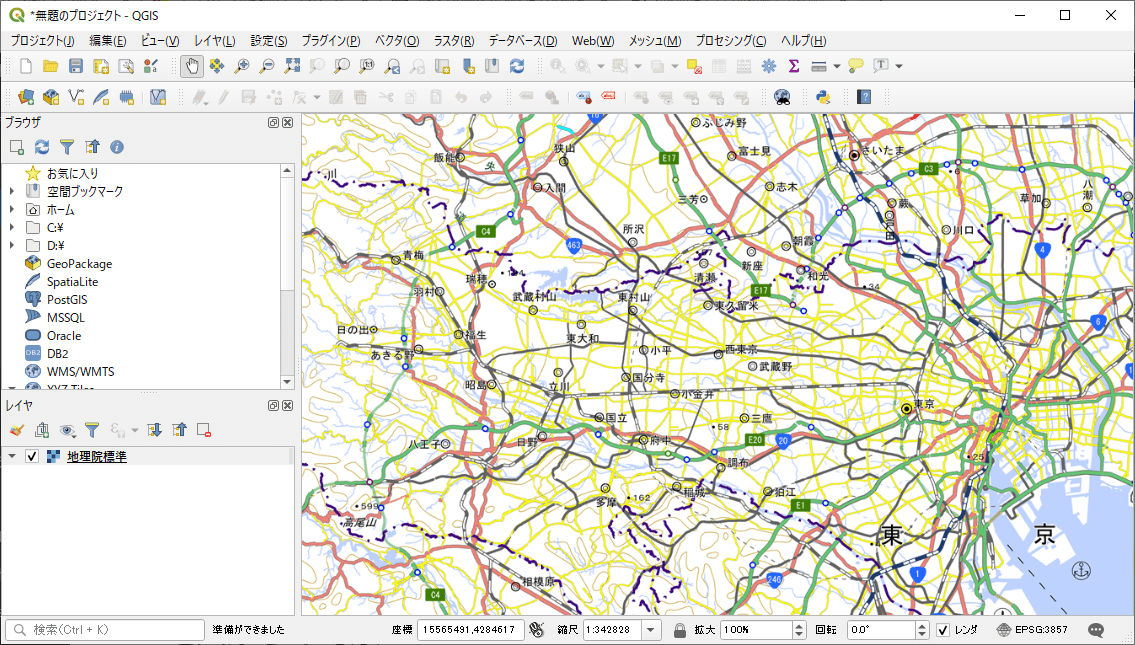Select the 地理院標準 layer name
This screenshot has height=645, width=1135.
pyautogui.click(x=97, y=457)
